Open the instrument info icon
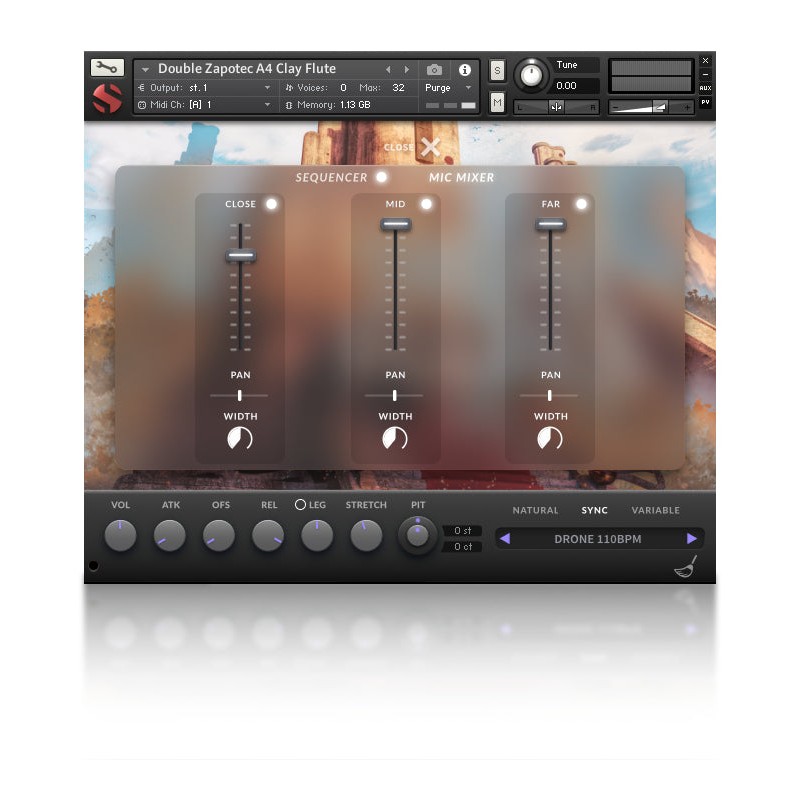This screenshot has width=800, height=800. (x=464, y=70)
